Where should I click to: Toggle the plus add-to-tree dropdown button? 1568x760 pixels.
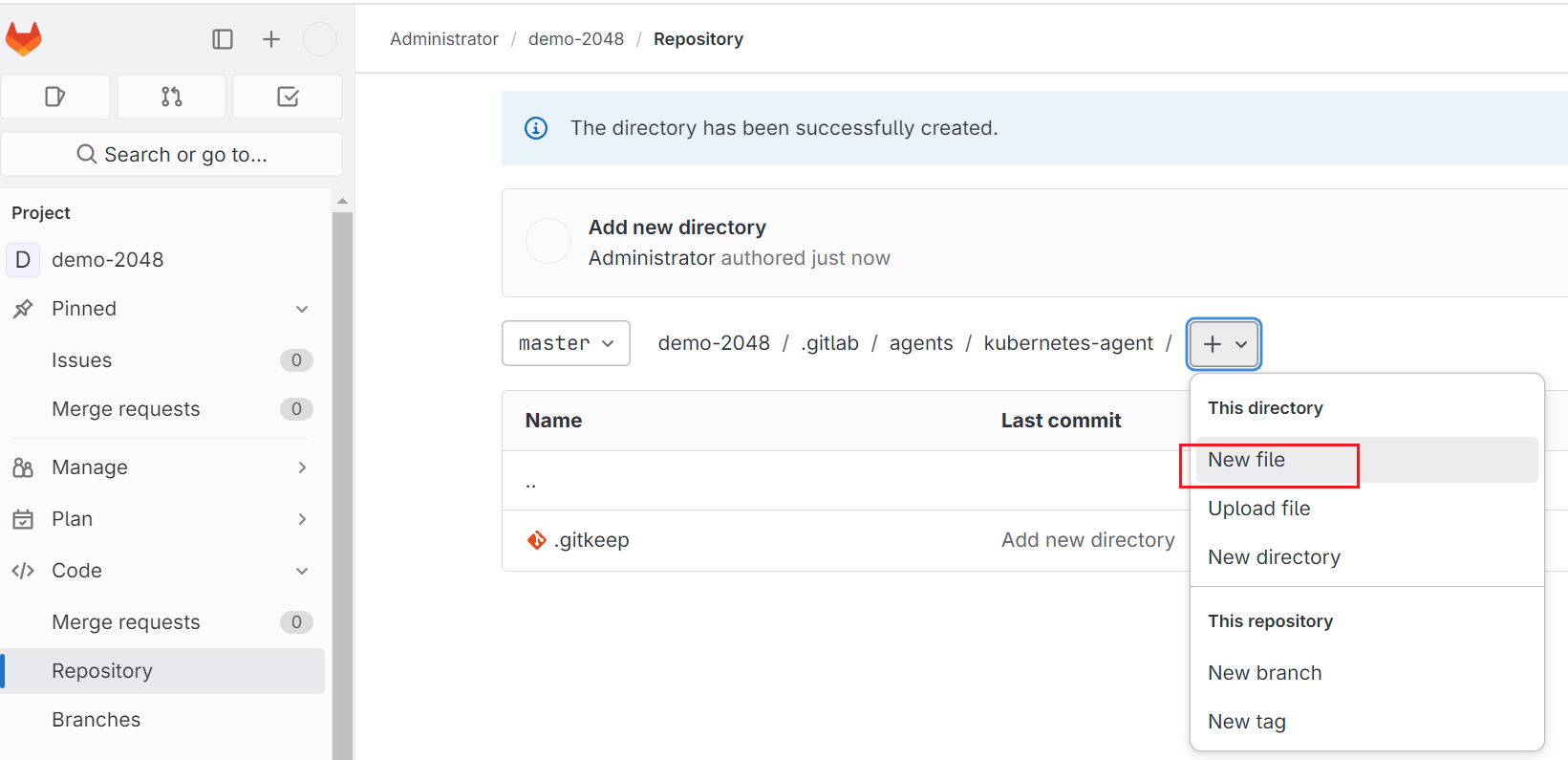1224,344
